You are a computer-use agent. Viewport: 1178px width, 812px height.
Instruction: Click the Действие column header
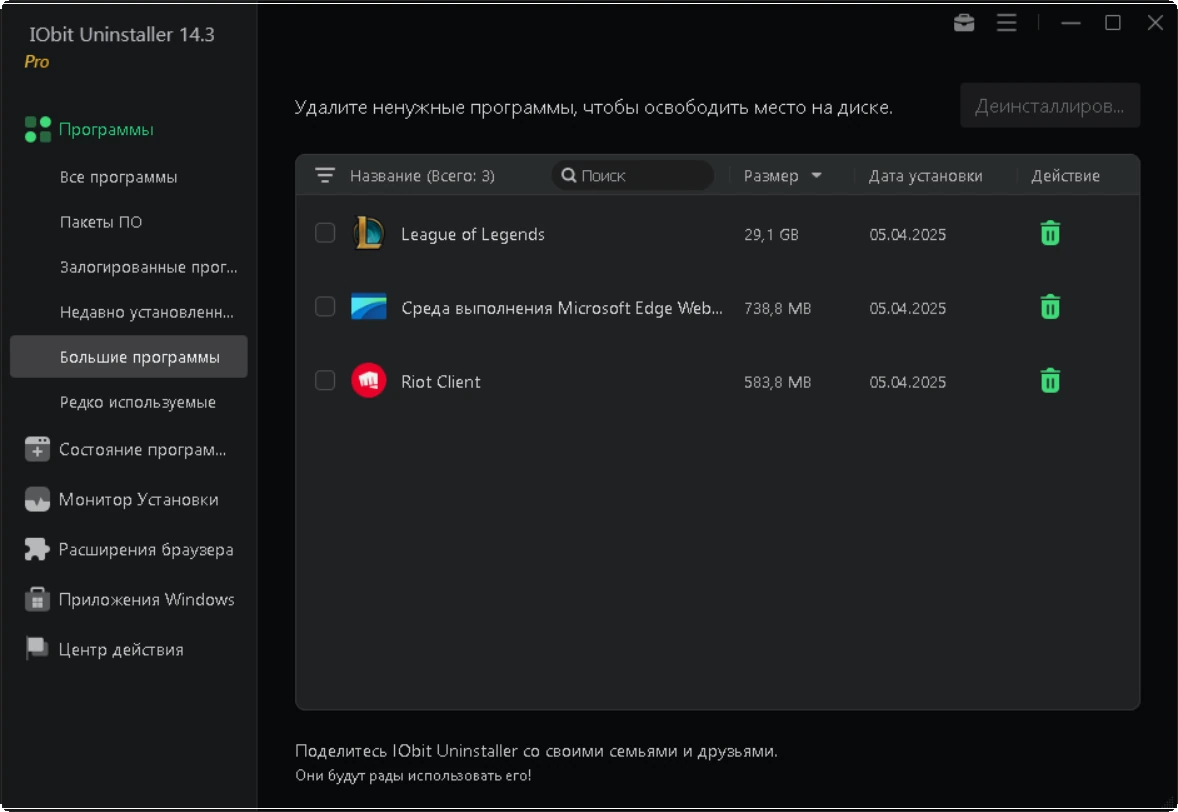point(1065,176)
